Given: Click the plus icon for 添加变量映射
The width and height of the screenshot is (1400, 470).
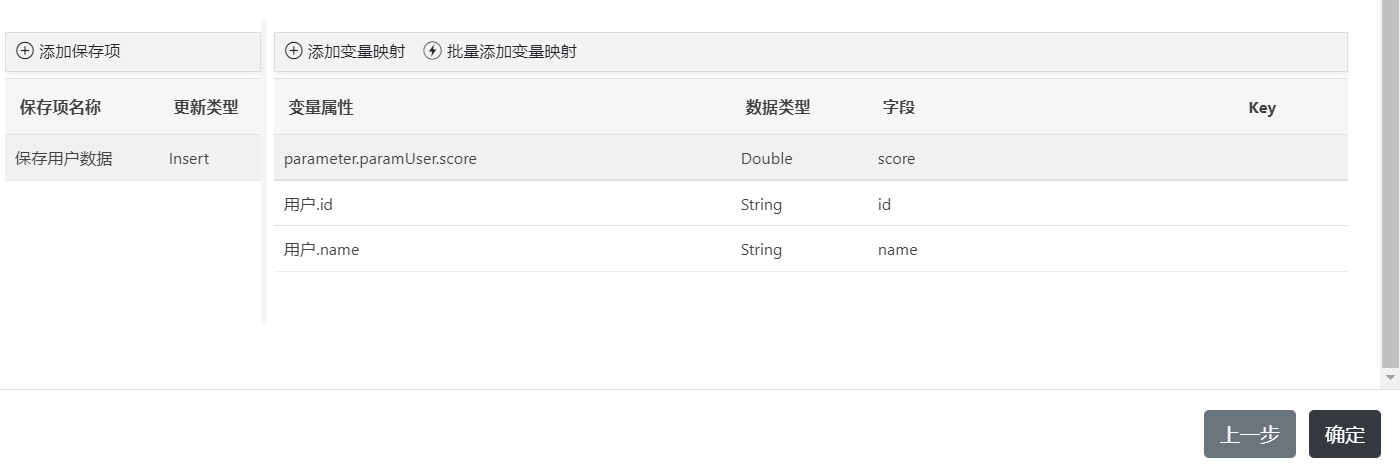Looking at the screenshot, I should click(294, 51).
